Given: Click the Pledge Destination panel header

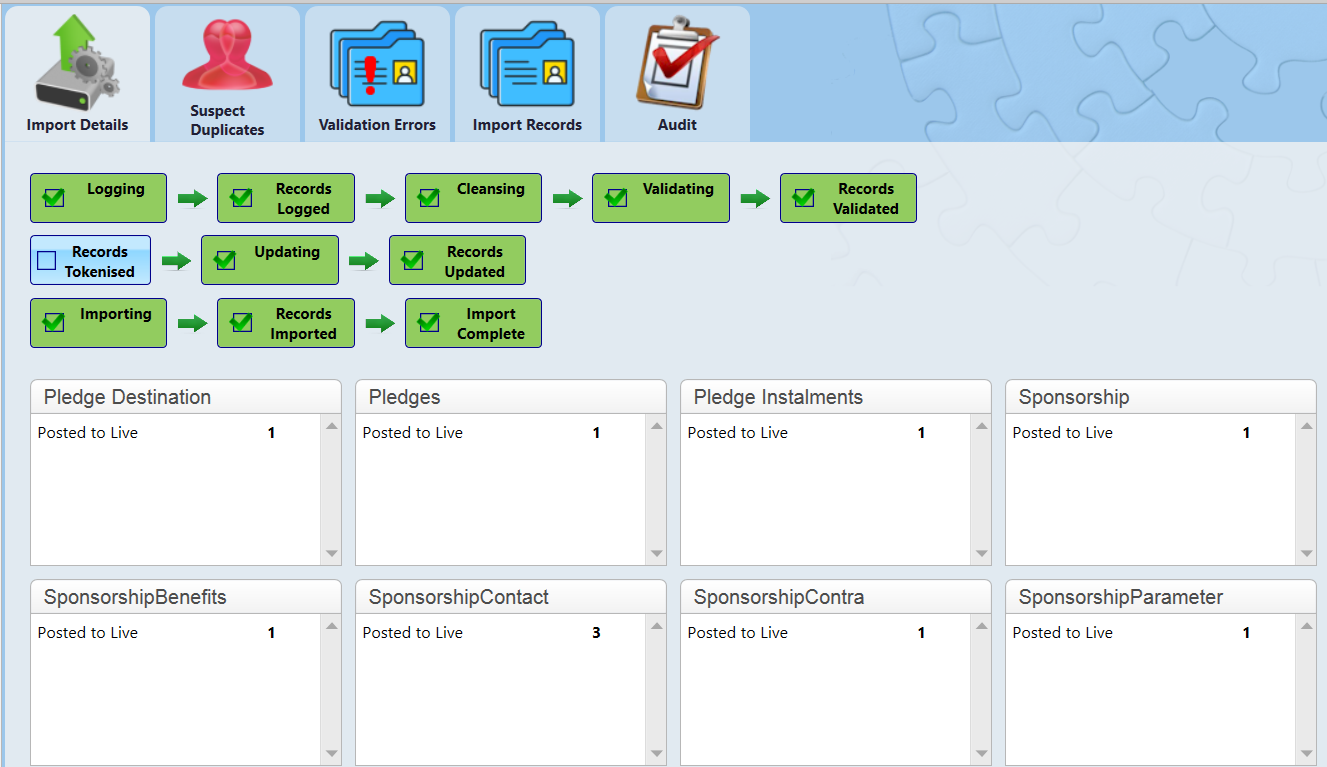Looking at the screenshot, I should 186,397.
